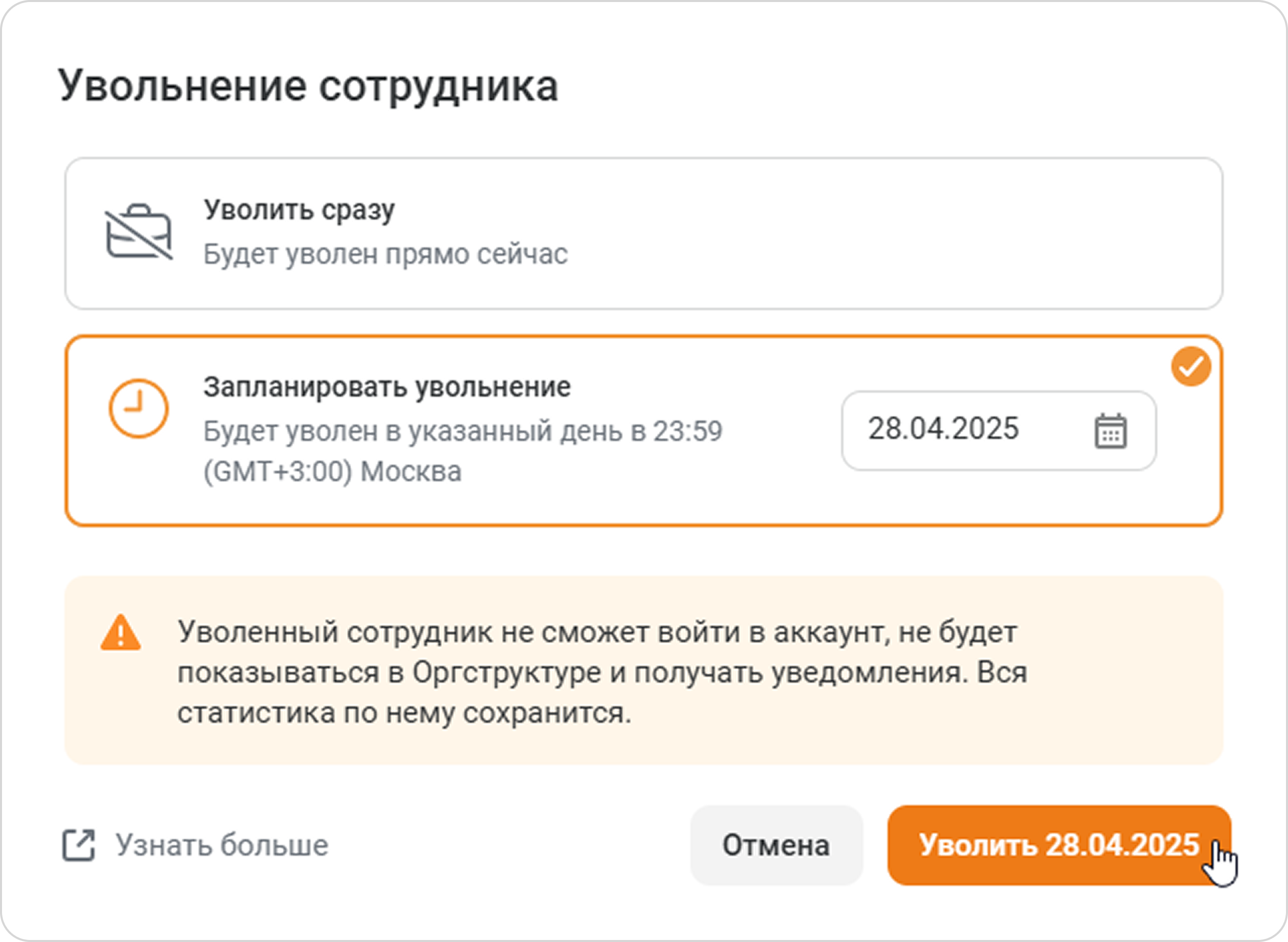Click the orange clock icon
This screenshot has width=1288, height=942.
tap(138, 408)
